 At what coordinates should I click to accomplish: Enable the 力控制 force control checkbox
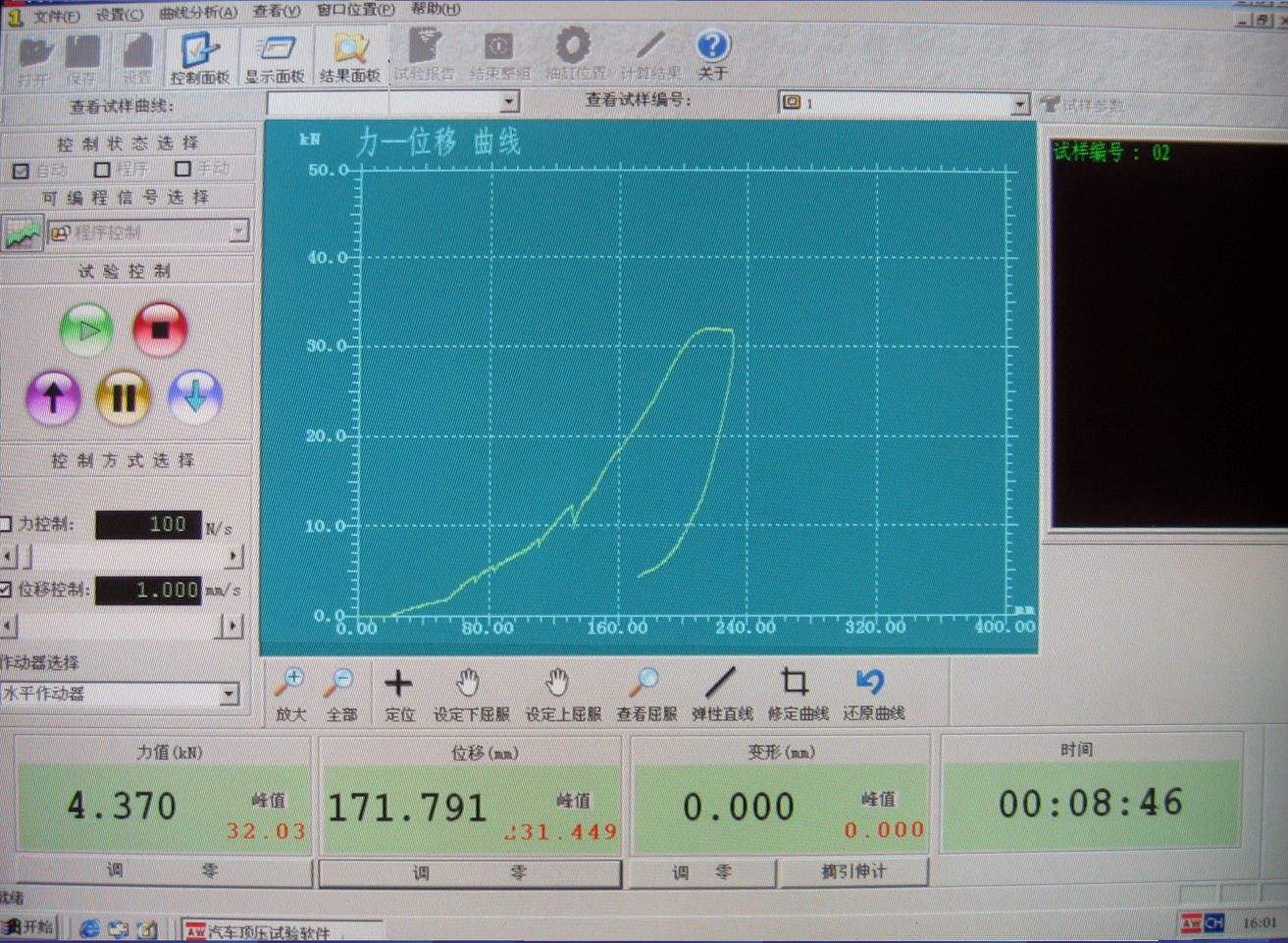(x=6, y=525)
